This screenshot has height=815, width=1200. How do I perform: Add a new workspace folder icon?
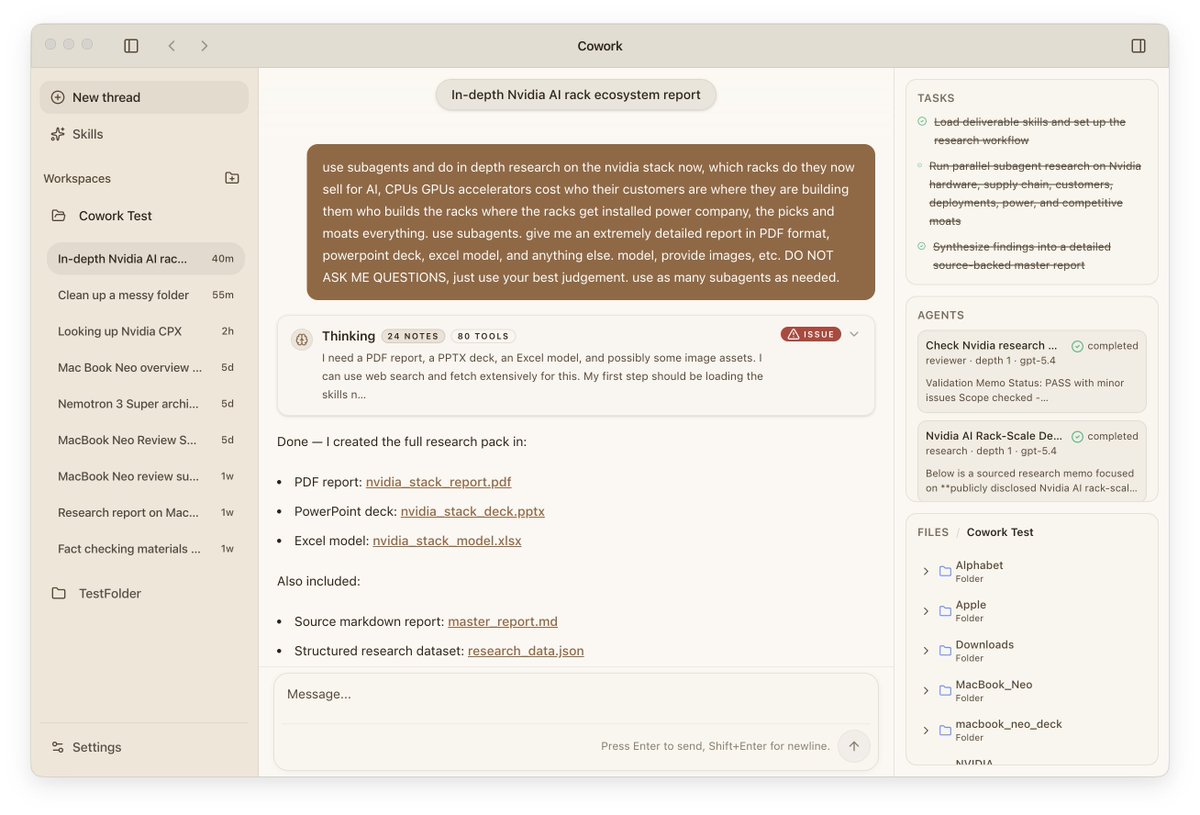(x=232, y=178)
